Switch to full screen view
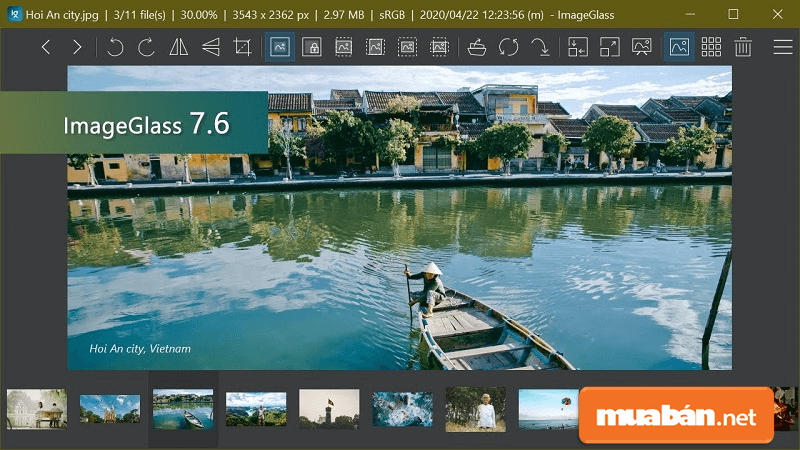 coord(610,47)
